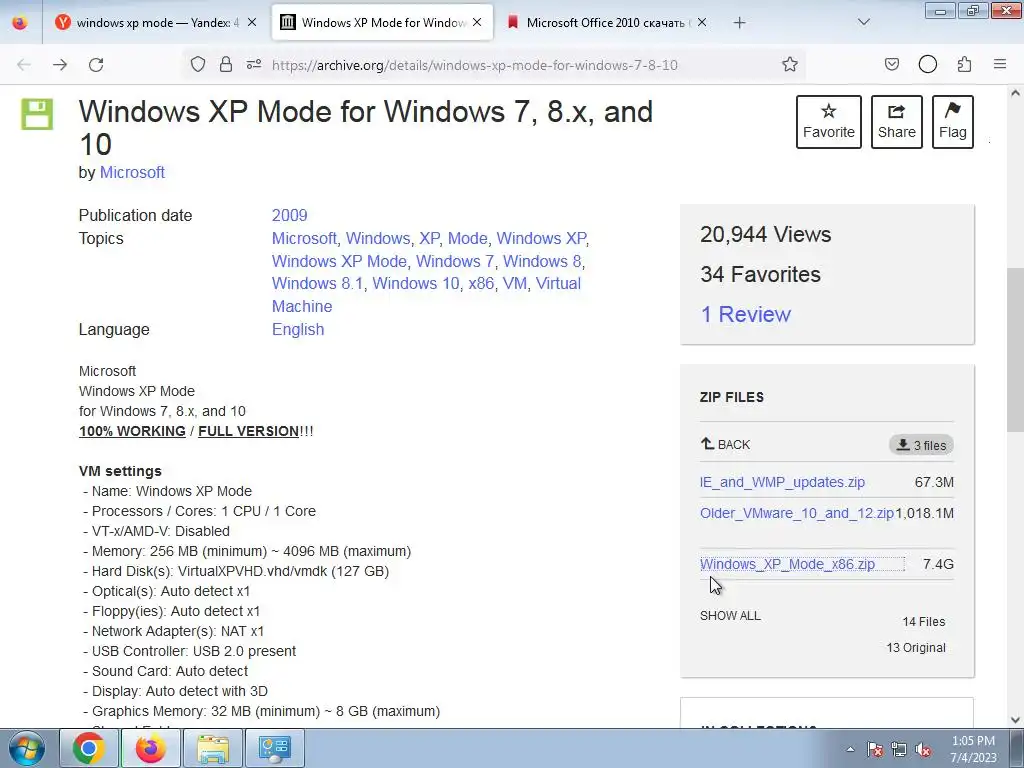
Task: Close the Microsoft Office 2010 tab
Action: pos(701,22)
